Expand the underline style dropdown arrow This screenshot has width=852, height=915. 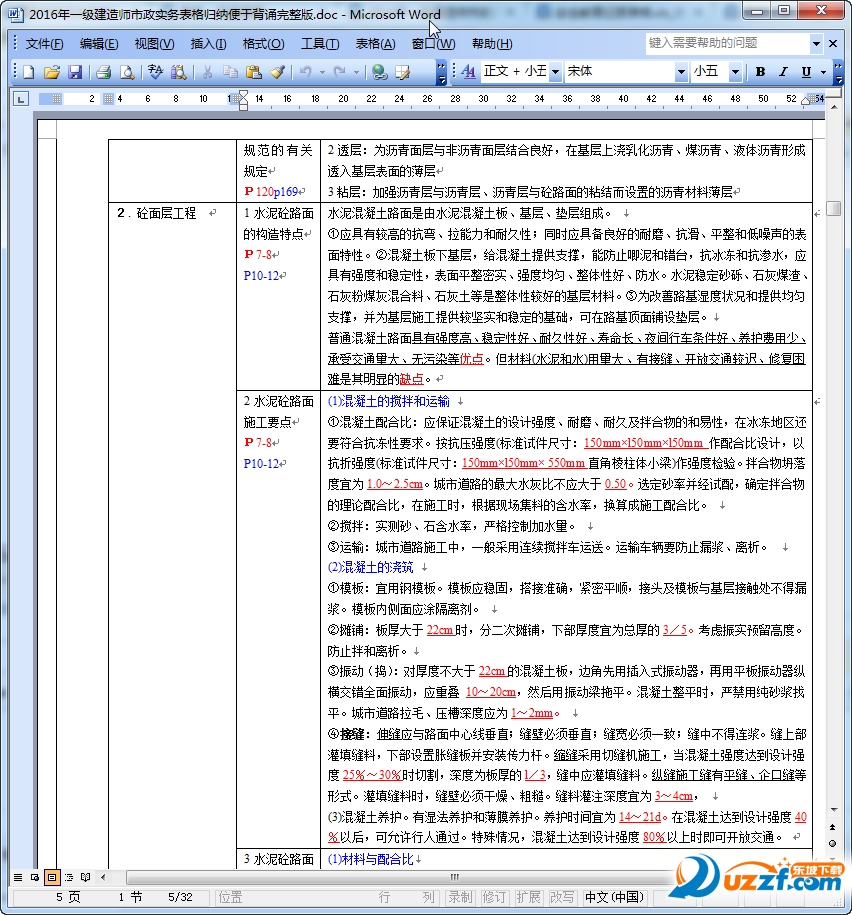tap(823, 72)
